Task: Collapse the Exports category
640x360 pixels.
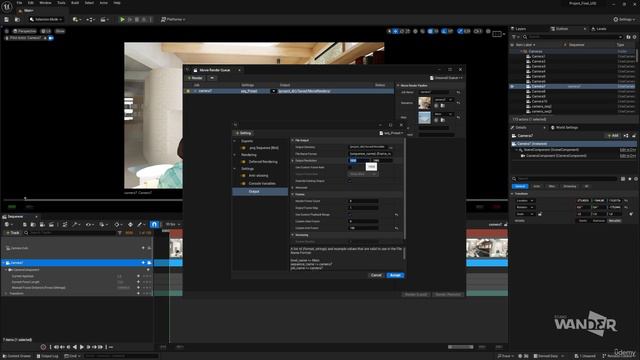Action: click(235, 141)
